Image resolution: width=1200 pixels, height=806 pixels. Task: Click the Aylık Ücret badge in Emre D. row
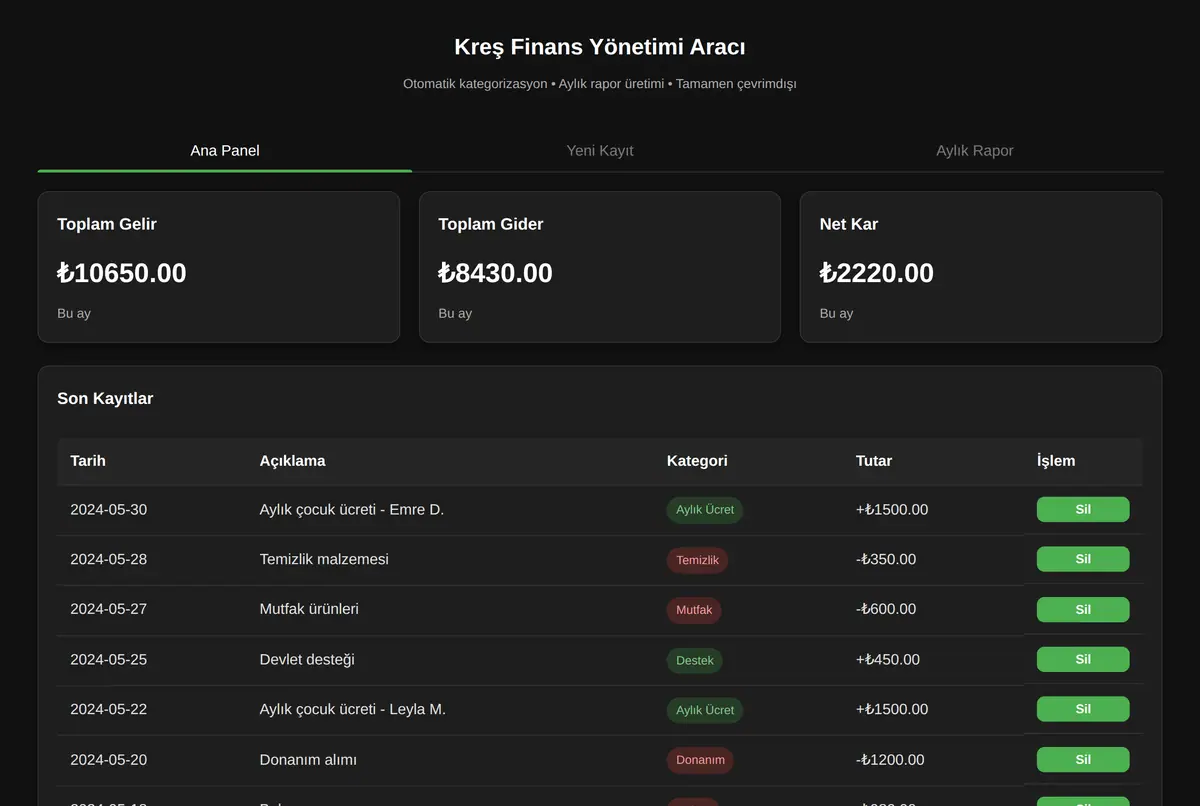pyautogui.click(x=705, y=510)
